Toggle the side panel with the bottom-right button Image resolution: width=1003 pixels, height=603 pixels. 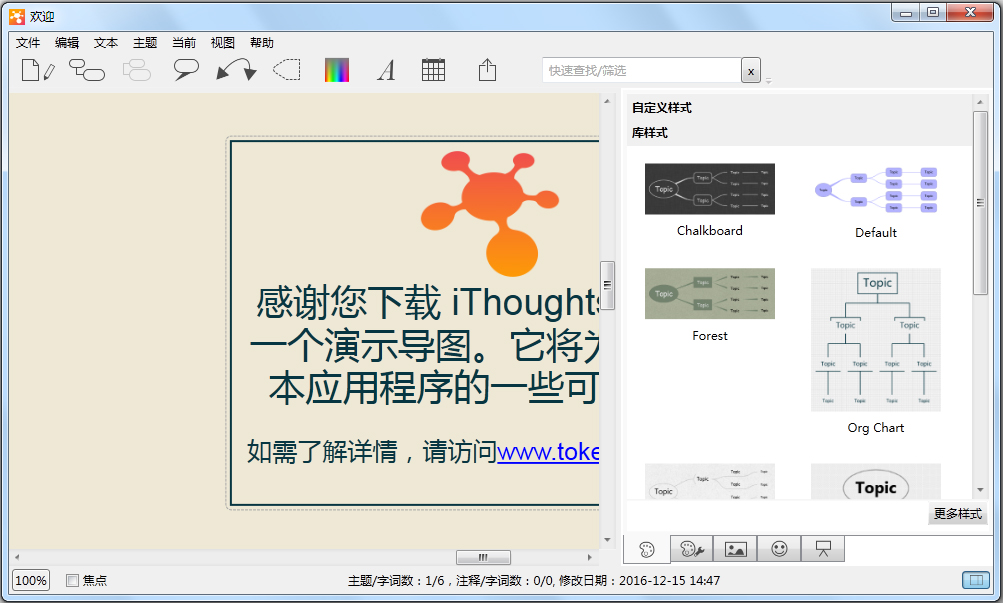[976, 580]
